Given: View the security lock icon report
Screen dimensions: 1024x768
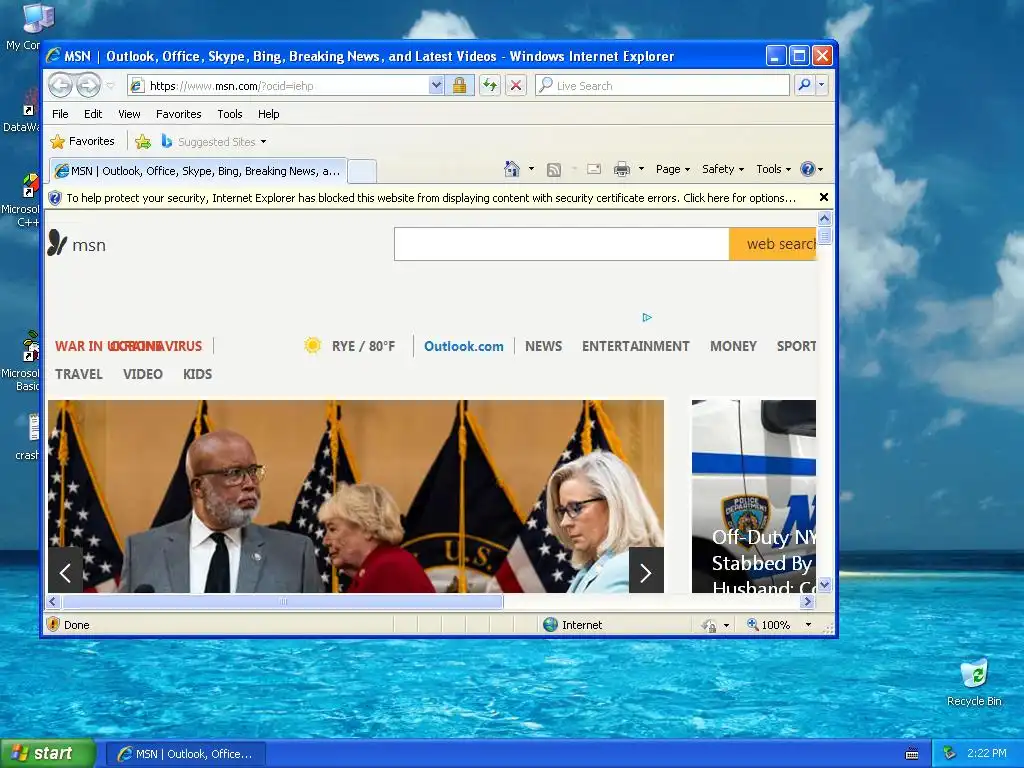Looking at the screenshot, I should pos(460,86).
